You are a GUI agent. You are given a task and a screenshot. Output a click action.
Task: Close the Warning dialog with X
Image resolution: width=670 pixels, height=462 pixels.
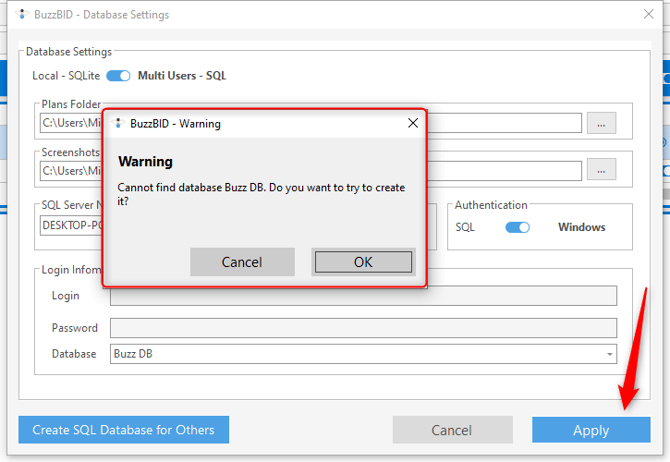coord(413,124)
